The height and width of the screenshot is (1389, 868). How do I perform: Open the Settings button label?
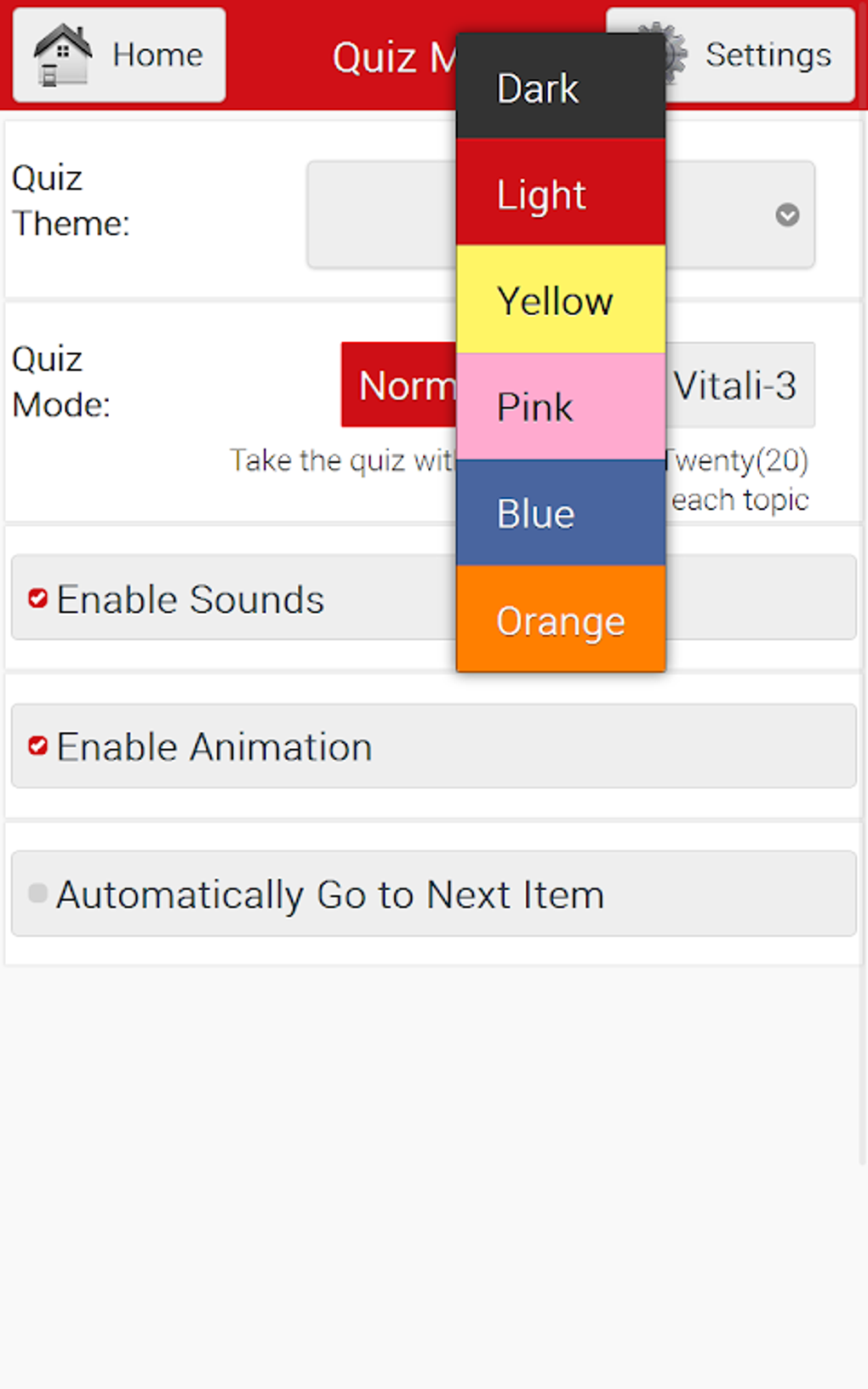(768, 54)
